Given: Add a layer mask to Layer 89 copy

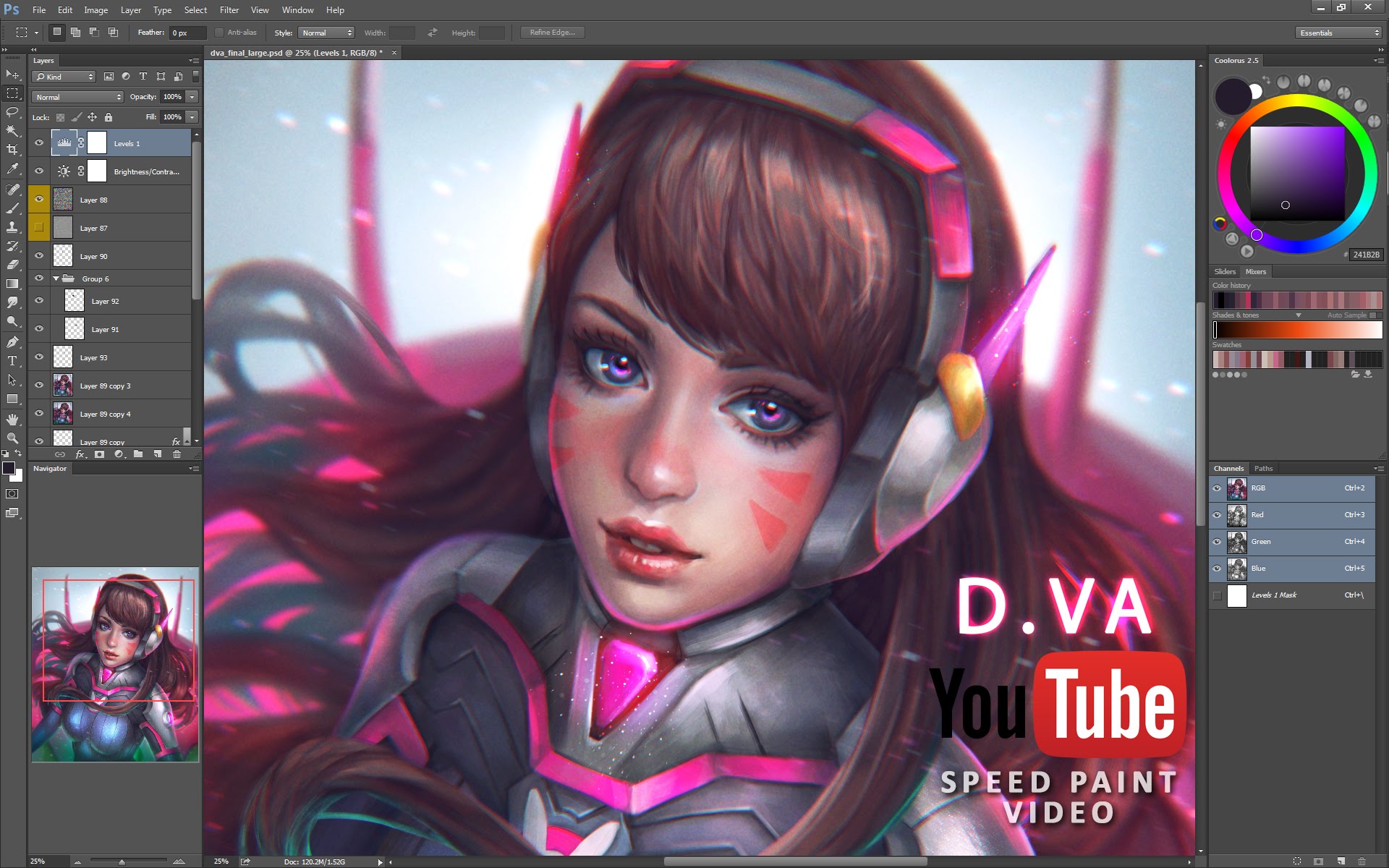Looking at the screenshot, I should [x=99, y=454].
